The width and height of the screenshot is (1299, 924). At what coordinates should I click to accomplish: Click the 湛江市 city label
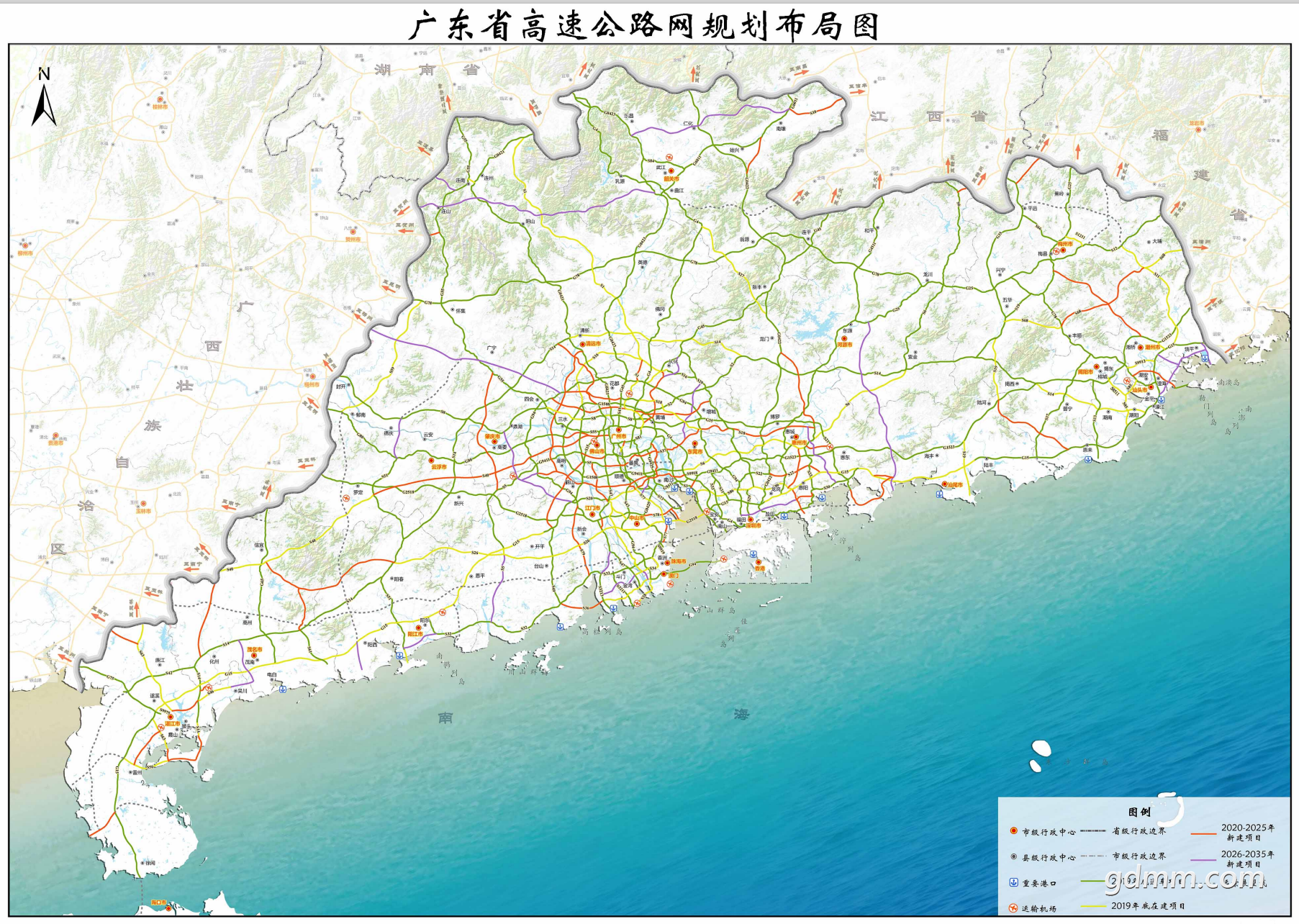(173, 724)
